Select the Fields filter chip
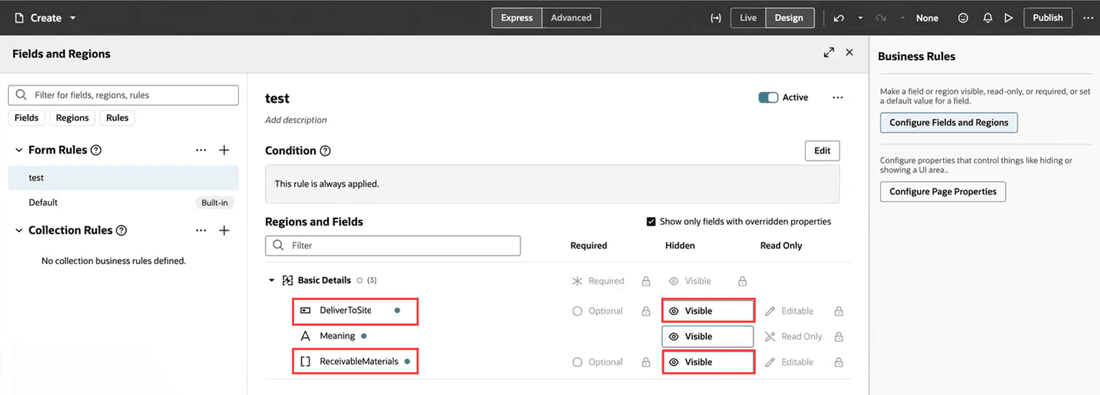Screen dimensions: 1100x395 tap(26, 118)
